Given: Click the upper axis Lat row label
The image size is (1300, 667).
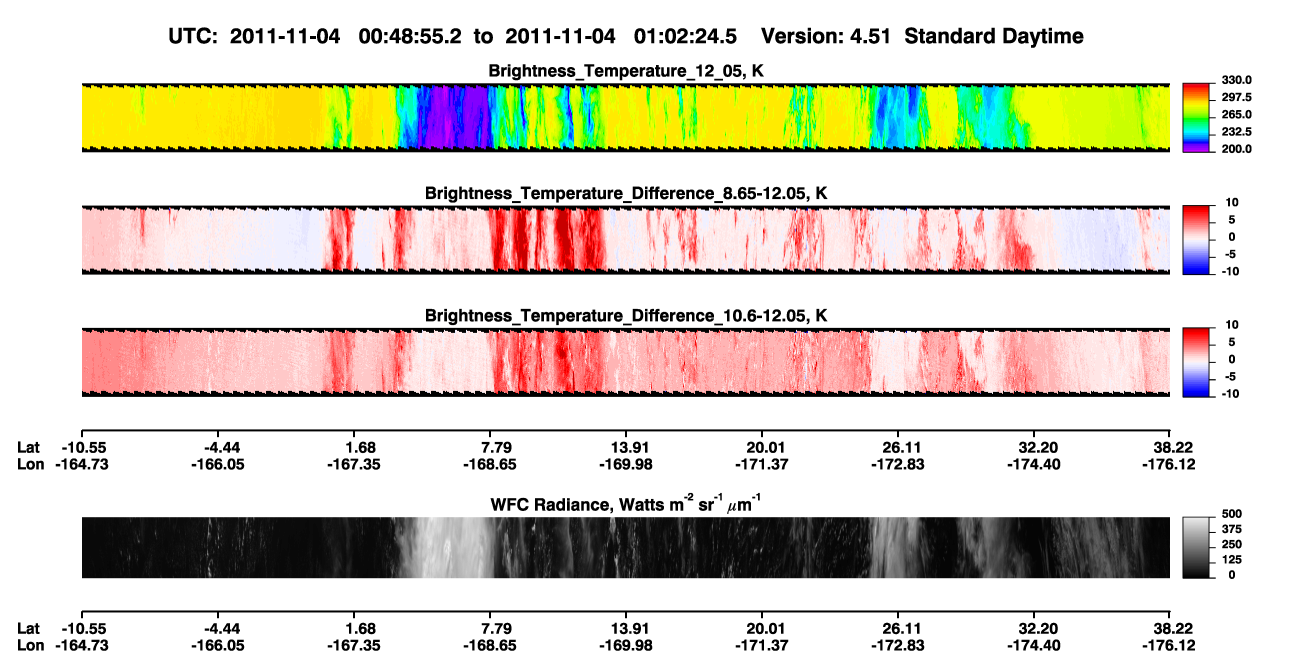Looking at the screenshot, I should [29, 447].
